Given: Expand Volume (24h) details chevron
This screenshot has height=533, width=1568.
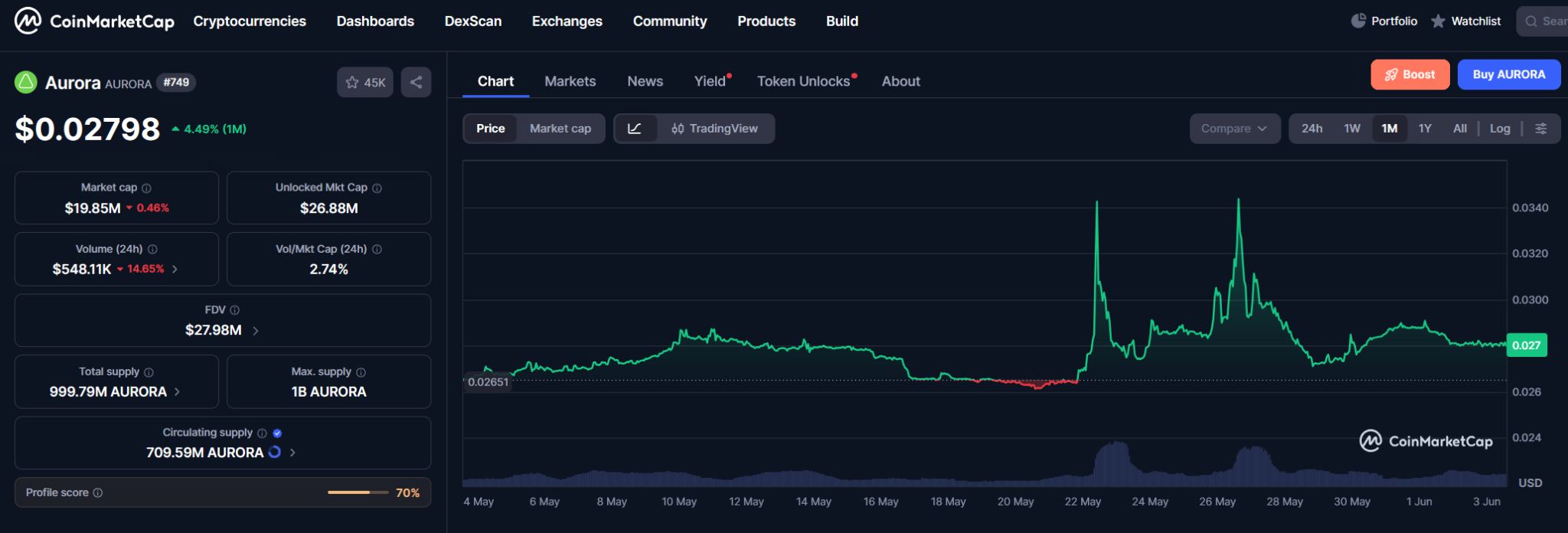Looking at the screenshot, I should pyautogui.click(x=175, y=269).
